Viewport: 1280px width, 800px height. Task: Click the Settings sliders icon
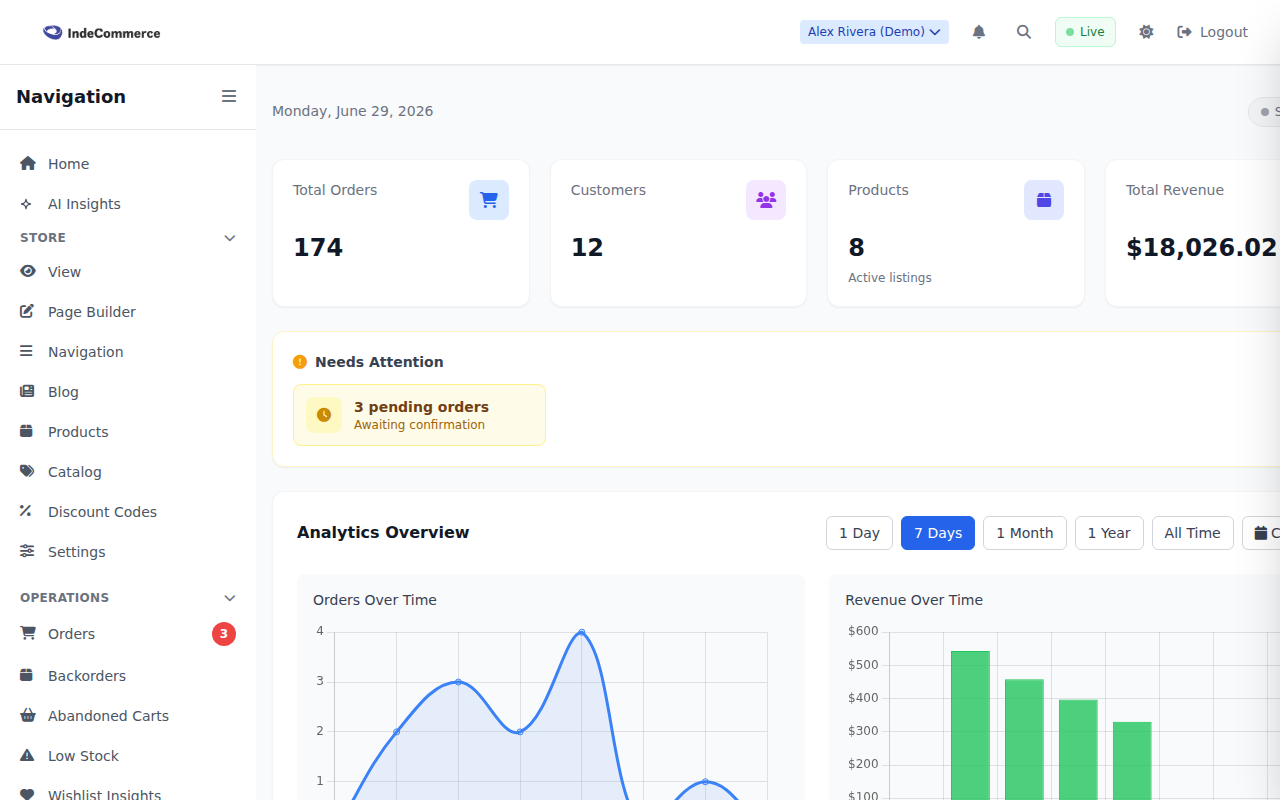27,551
